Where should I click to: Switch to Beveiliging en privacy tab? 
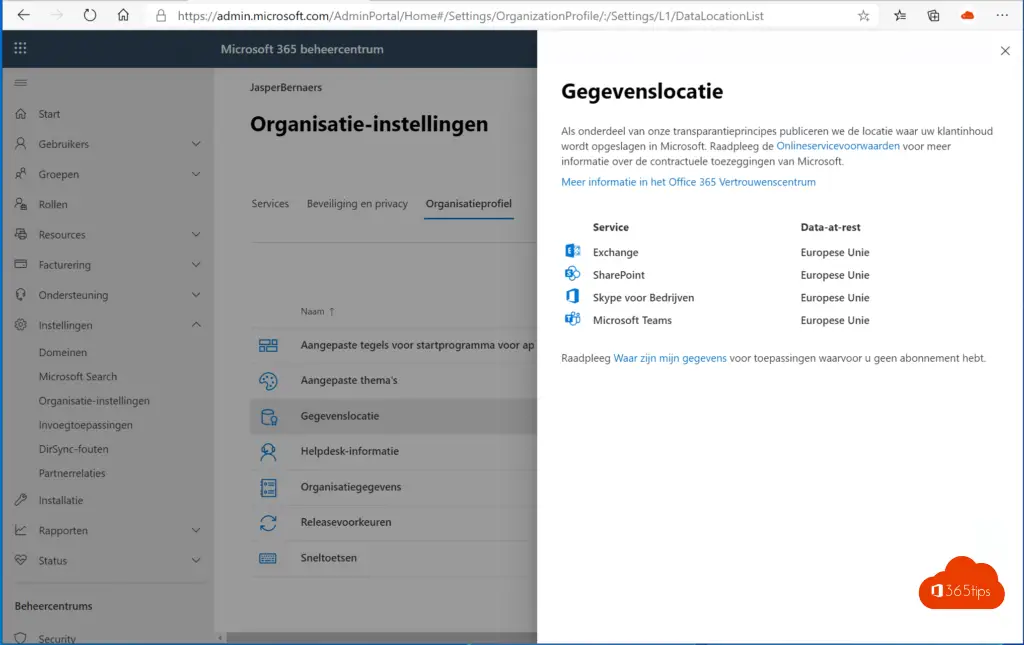click(x=357, y=204)
